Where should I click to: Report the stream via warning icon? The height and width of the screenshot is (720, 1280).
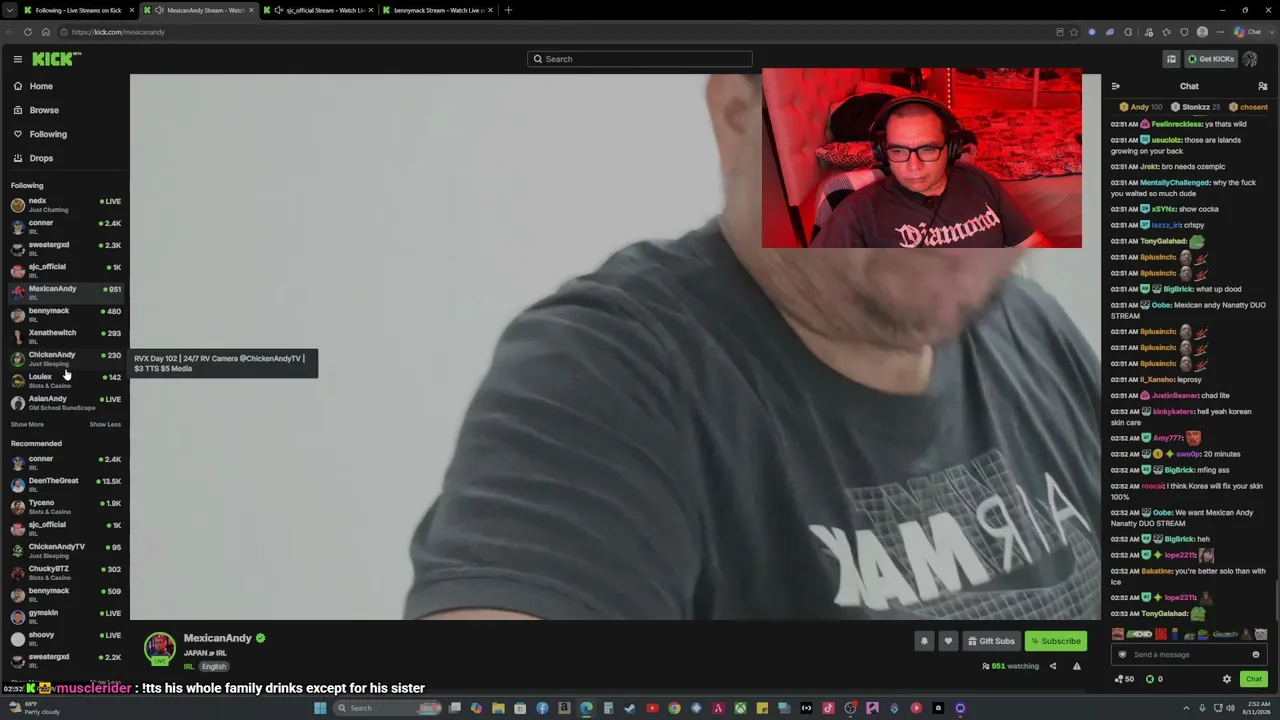click(1077, 666)
